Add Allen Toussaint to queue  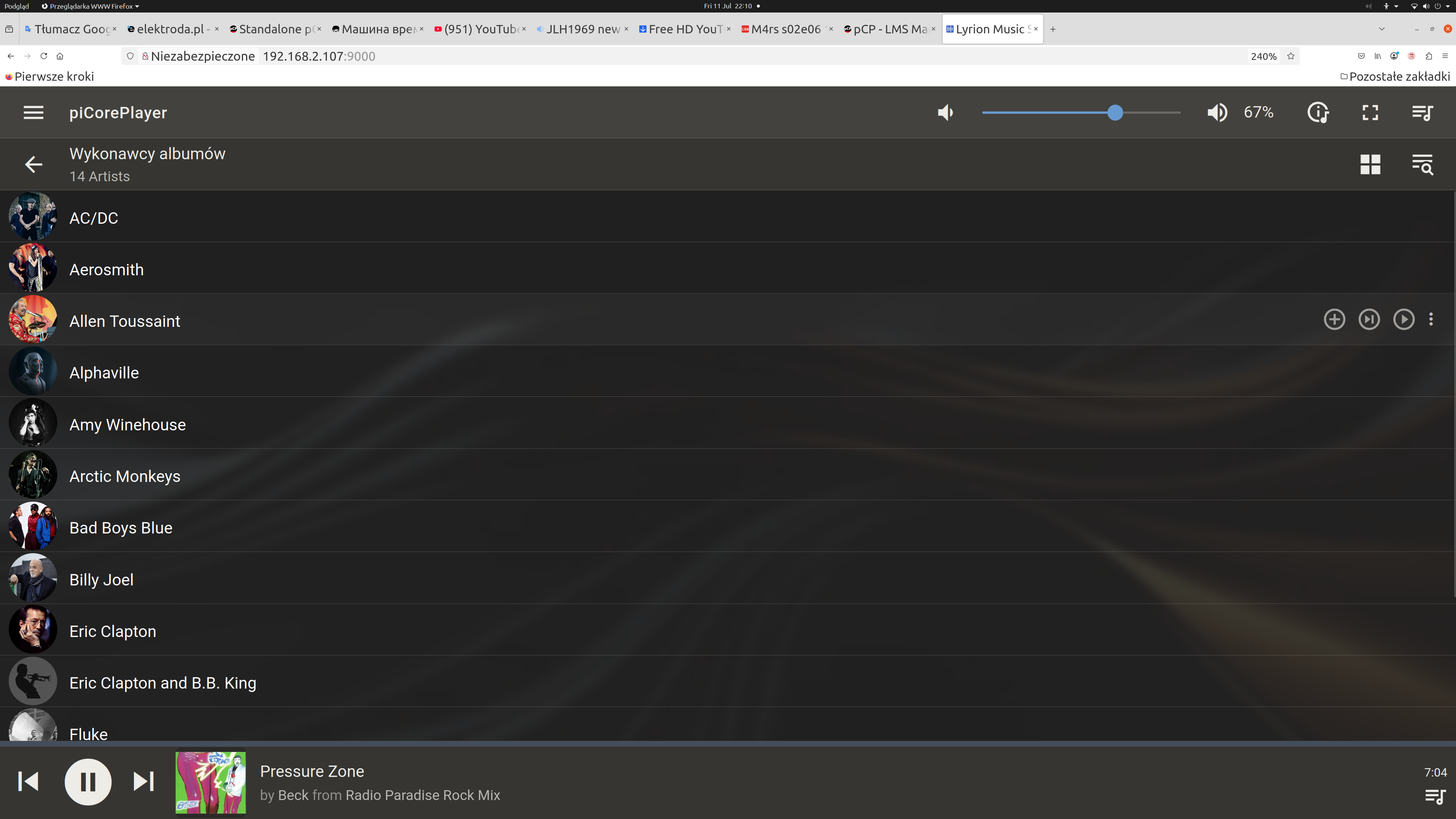(1334, 319)
